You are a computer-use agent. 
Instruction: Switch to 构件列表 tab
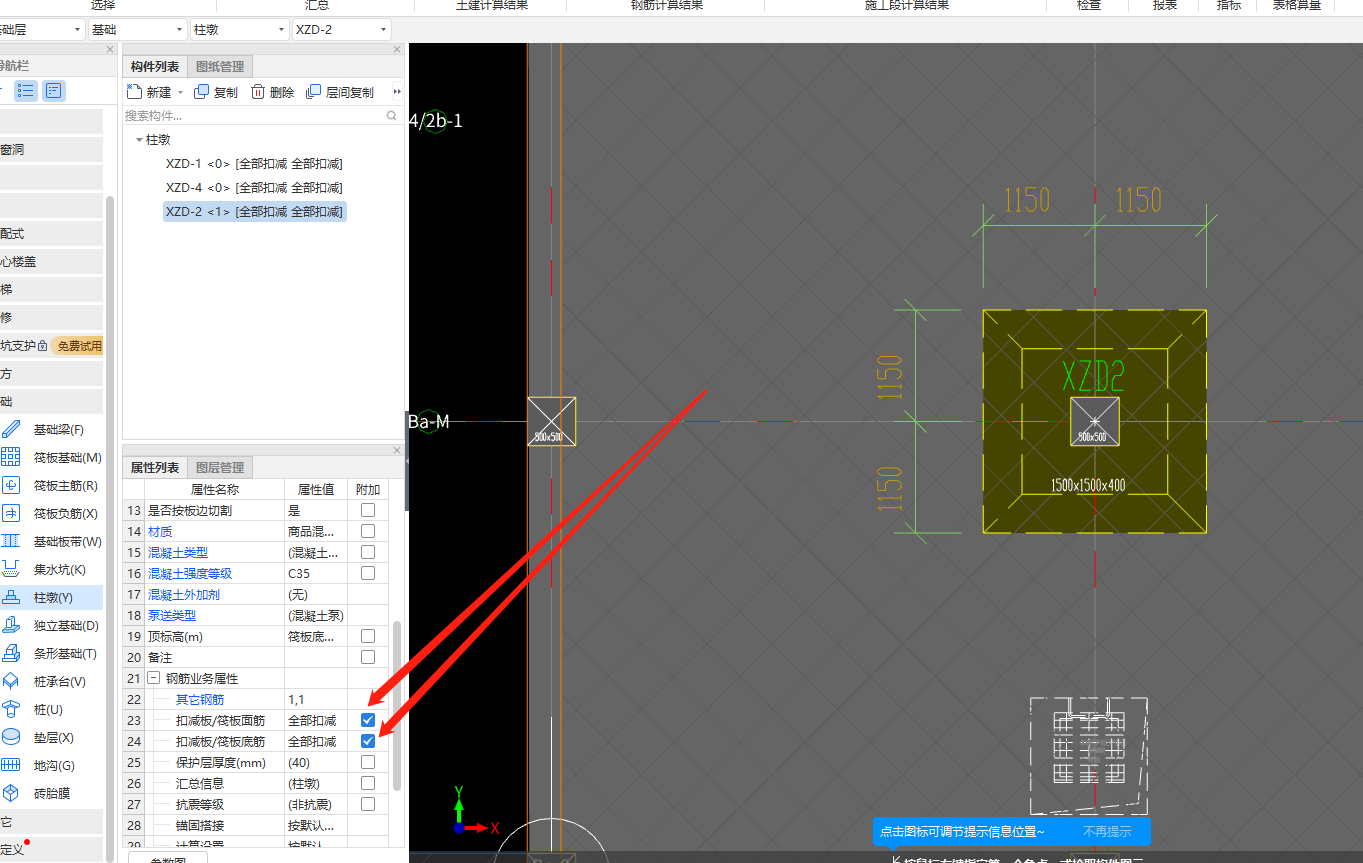click(155, 67)
